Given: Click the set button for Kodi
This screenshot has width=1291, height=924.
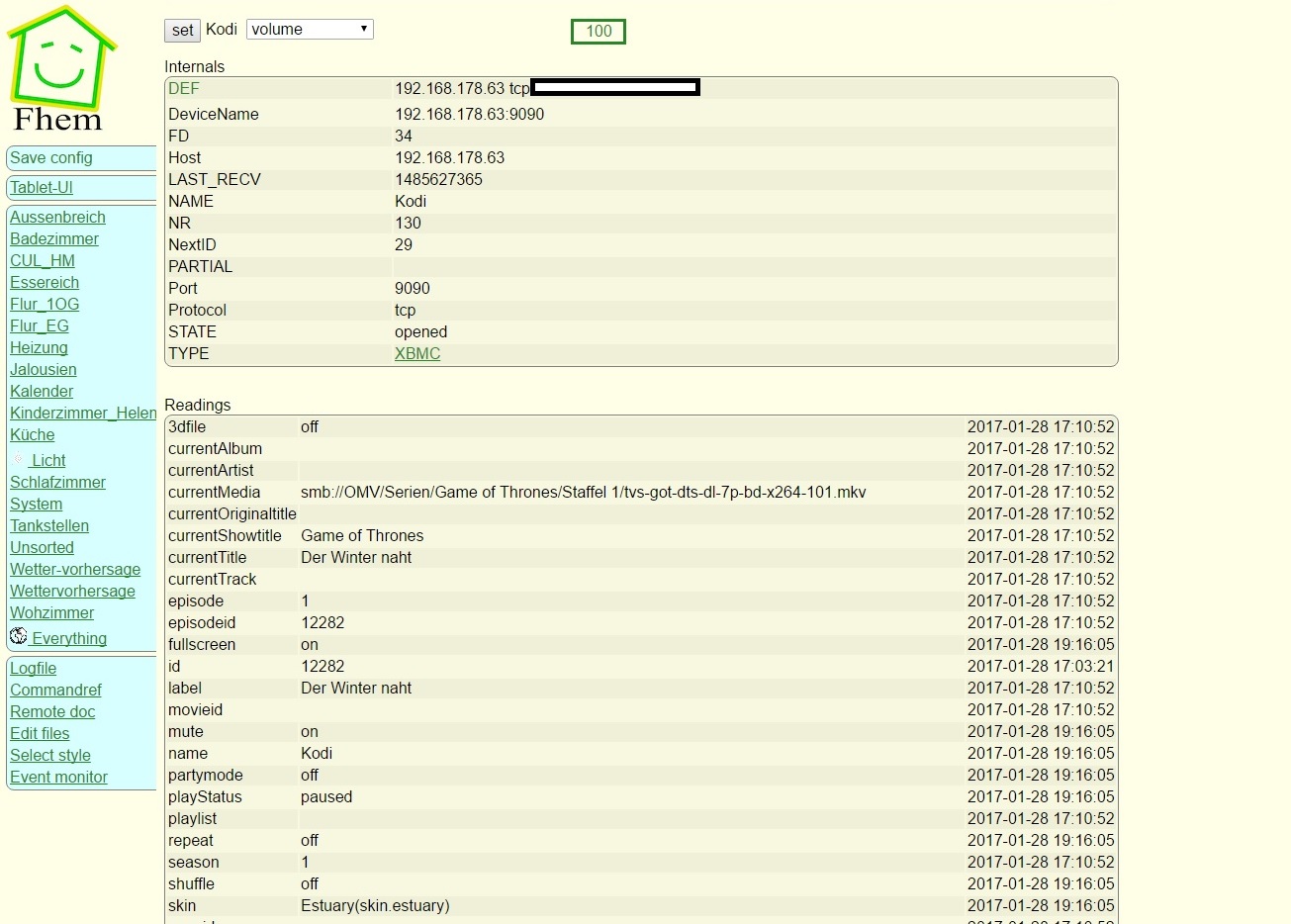Looking at the screenshot, I should (182, 31).
